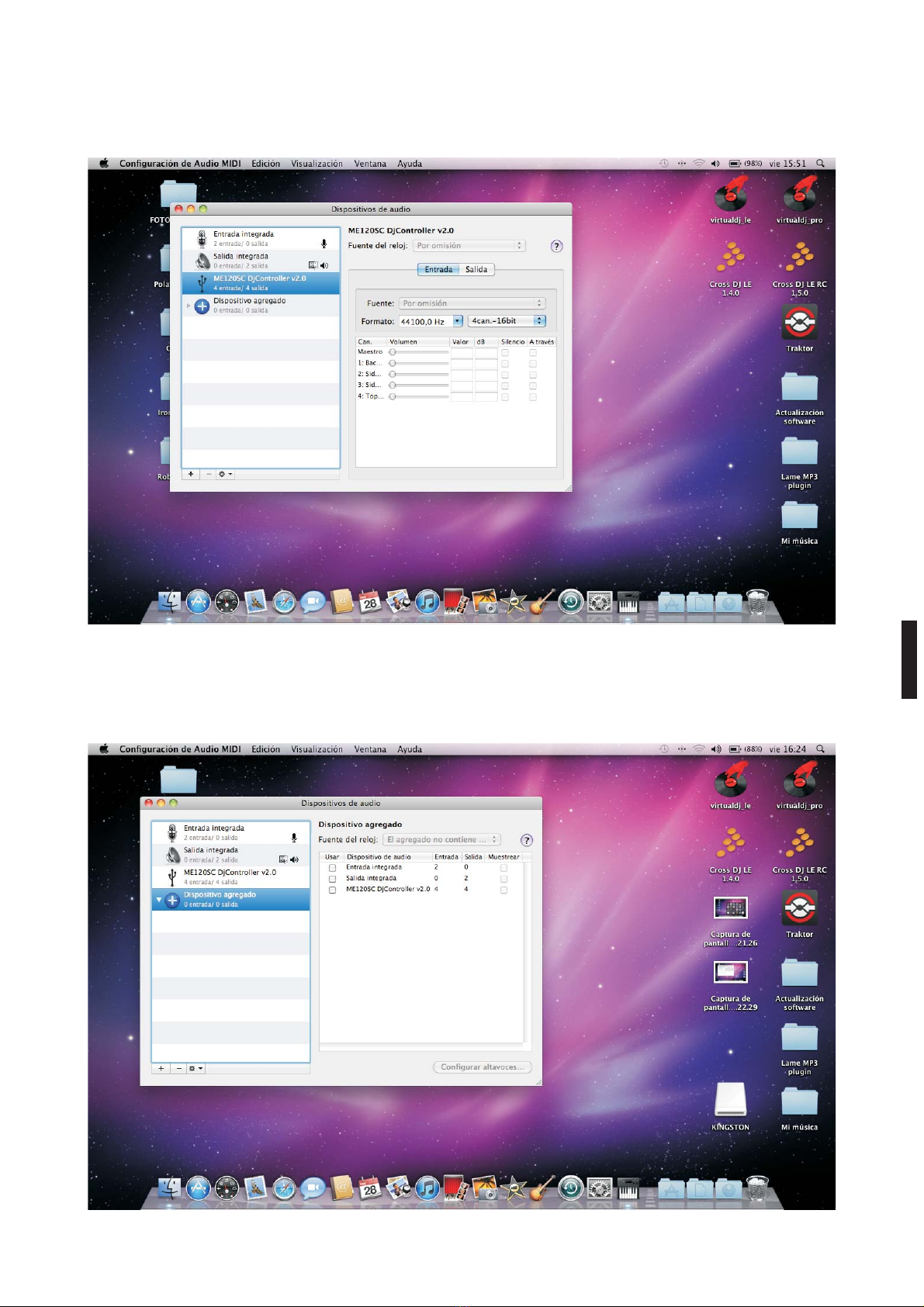Check Usar for ME120SC DjController v2.0 in table
Viewport: 924px width, 1307px height.
[x=332, y=890]
